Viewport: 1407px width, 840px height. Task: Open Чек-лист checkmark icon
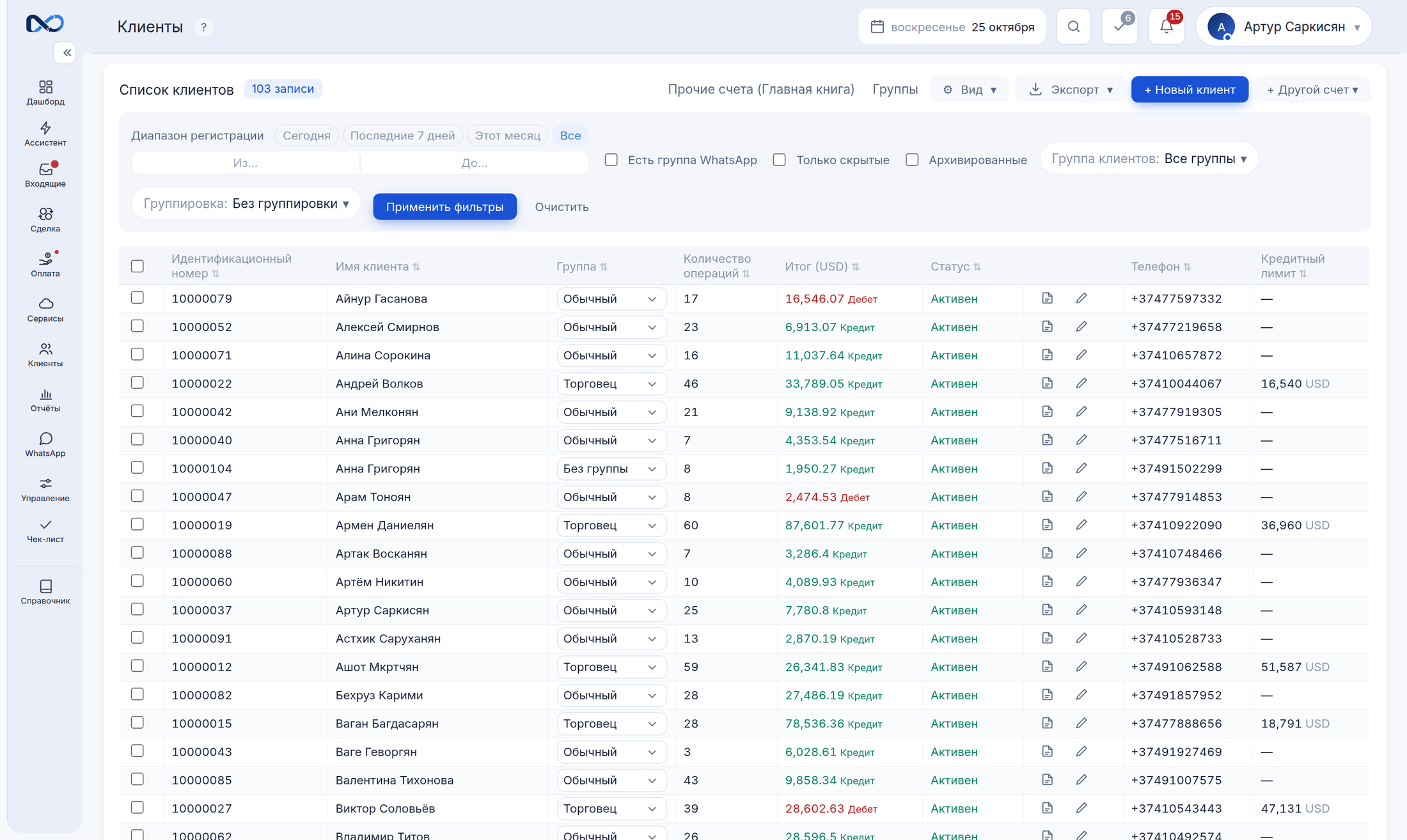click(45, 531)
